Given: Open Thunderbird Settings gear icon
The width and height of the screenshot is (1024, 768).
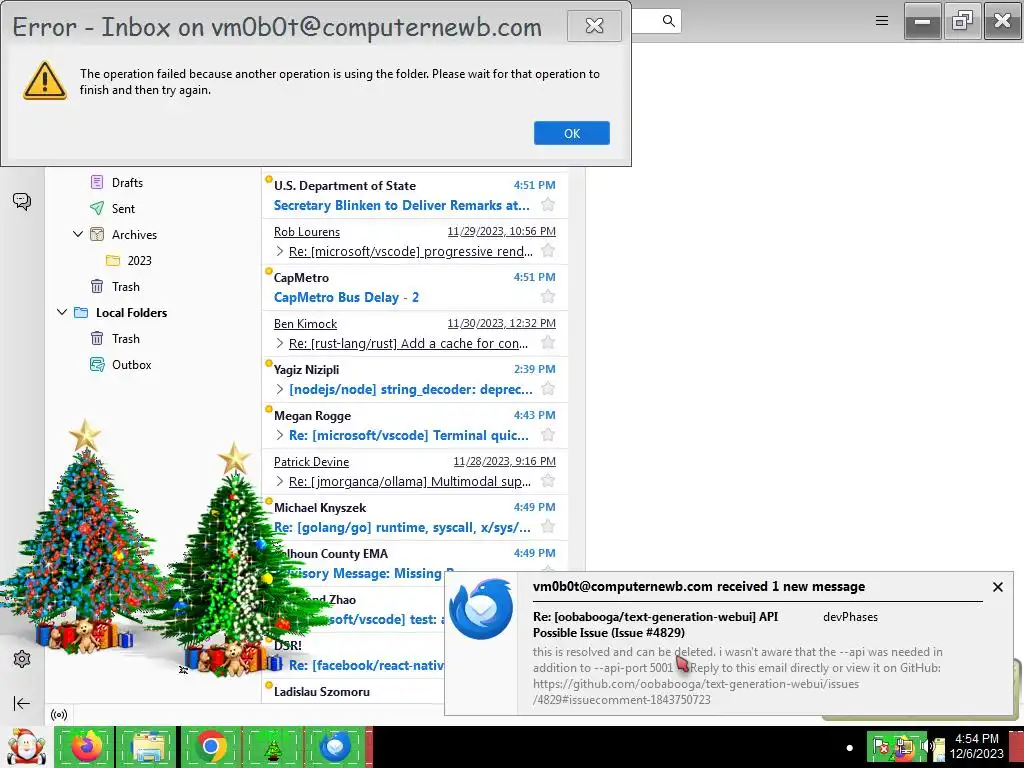Looking at the screenshot, I should [x=22, y=659].
